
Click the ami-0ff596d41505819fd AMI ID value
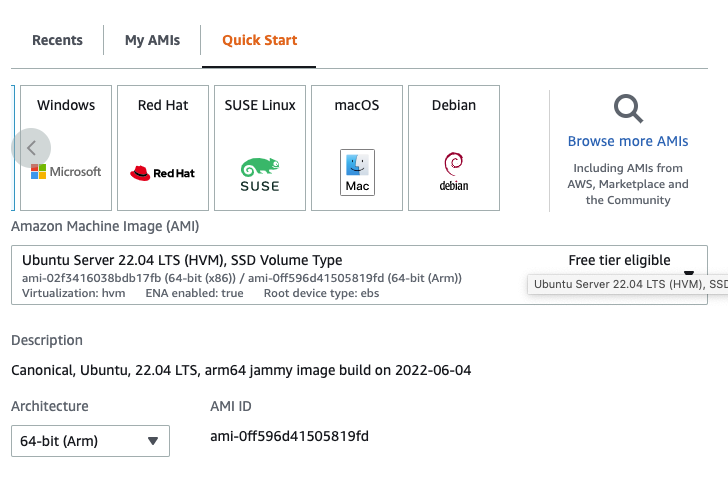point(289,436)
